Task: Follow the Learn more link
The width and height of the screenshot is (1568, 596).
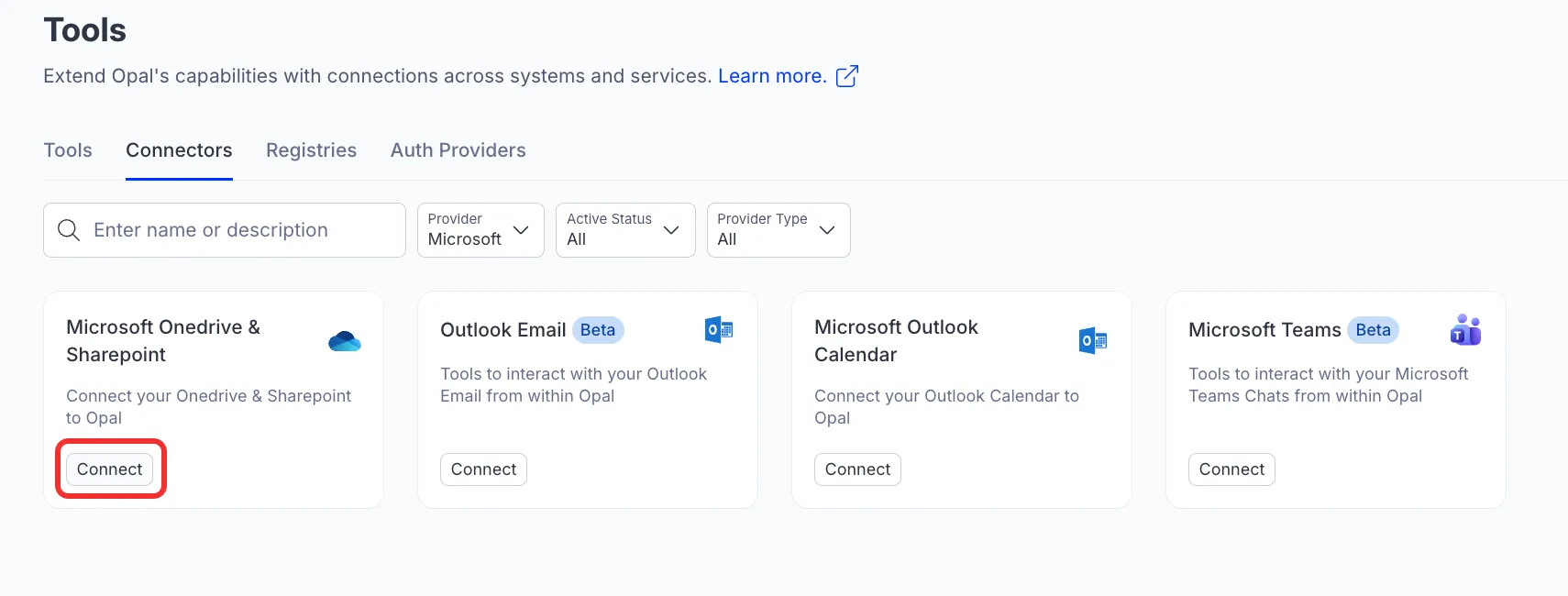Action: [x=772, y=76]
